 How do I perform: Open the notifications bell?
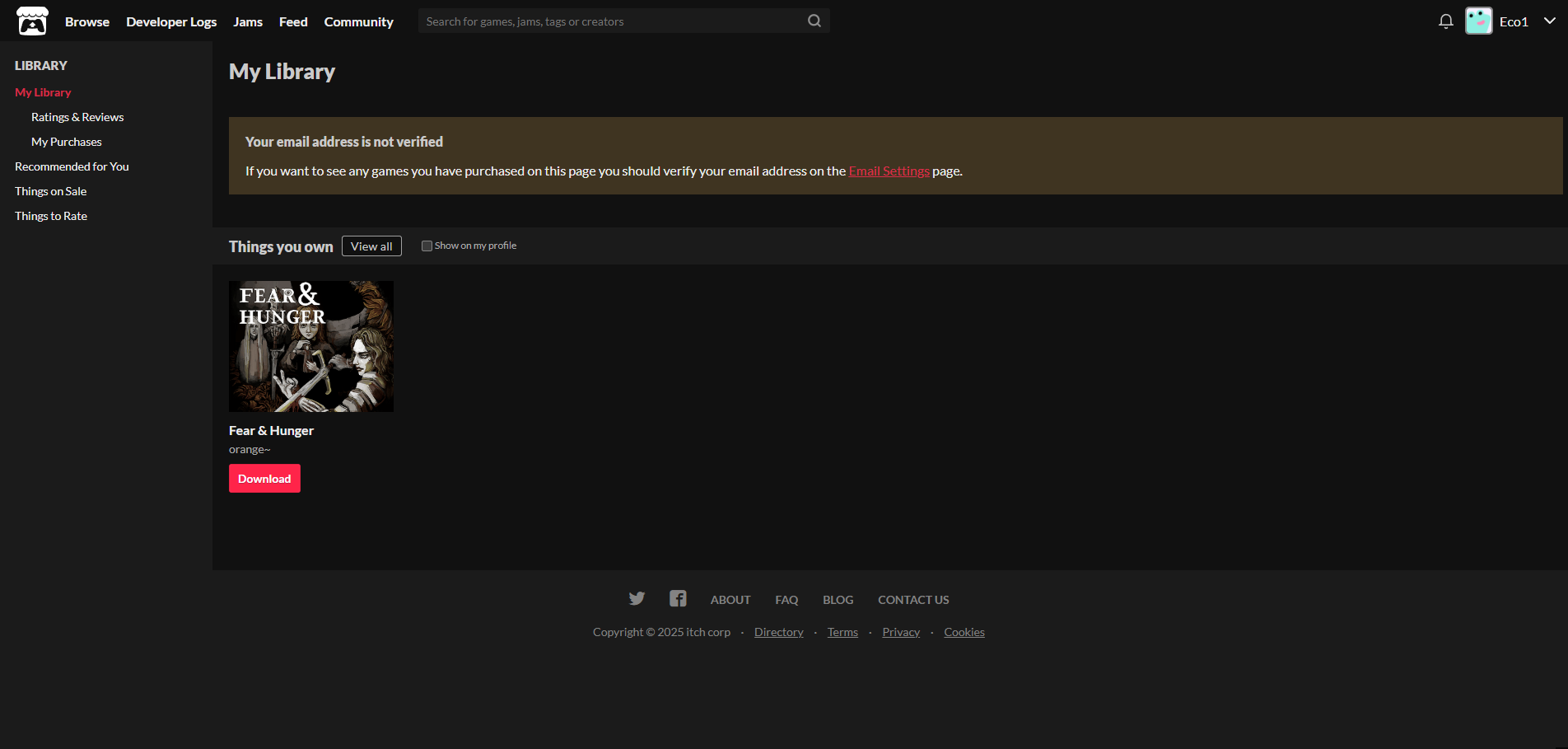(1445, 21)
